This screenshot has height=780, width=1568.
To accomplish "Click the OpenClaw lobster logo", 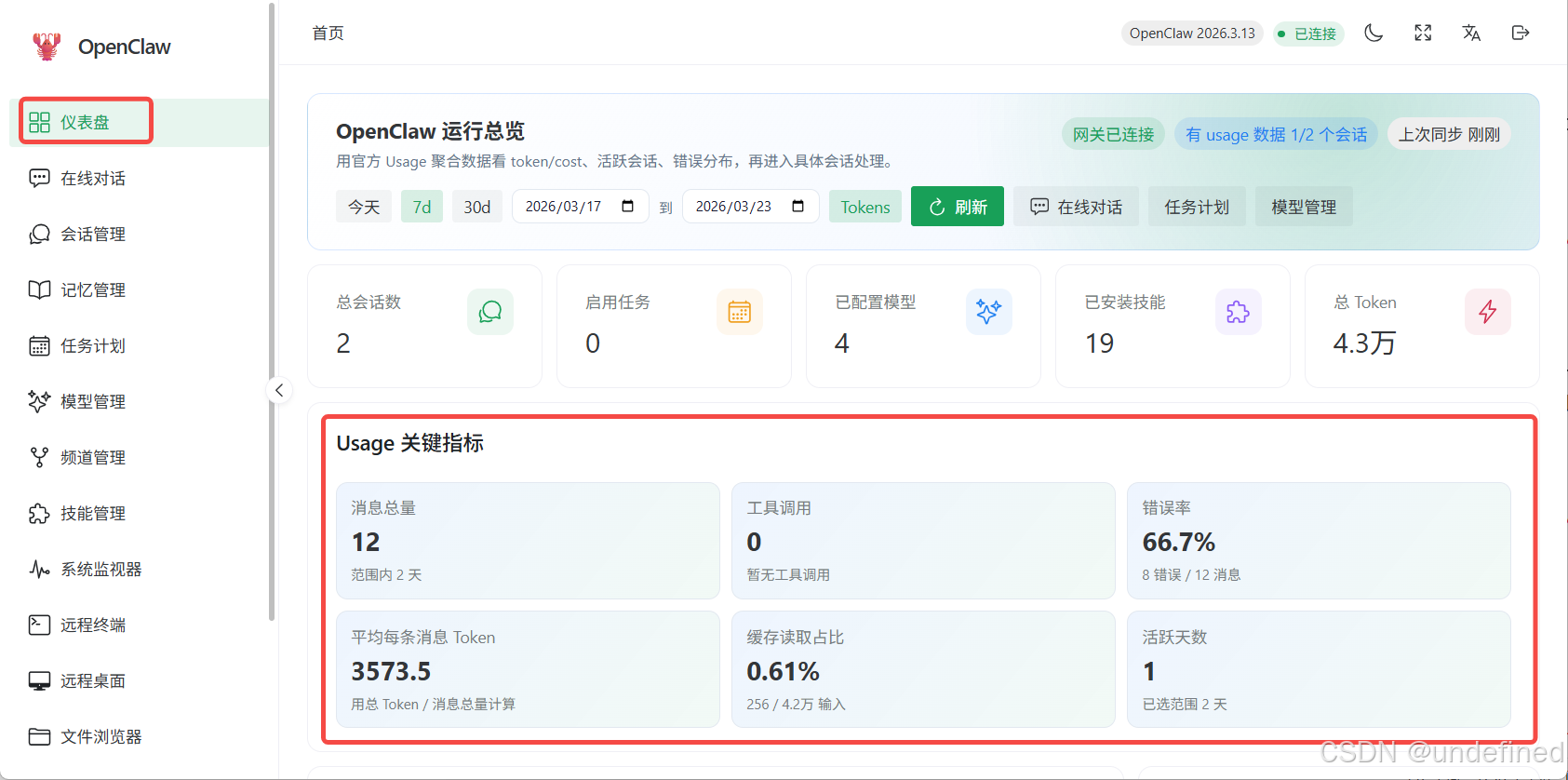I will [47, 46].
